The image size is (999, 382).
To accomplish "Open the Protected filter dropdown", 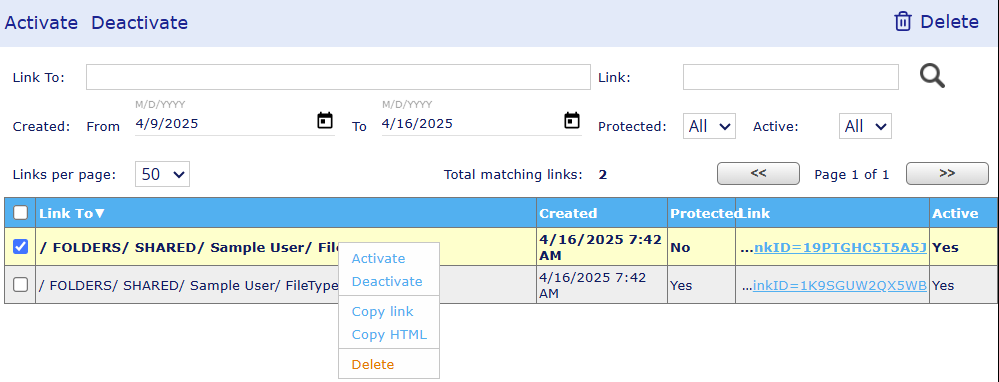I will (709, 126).
